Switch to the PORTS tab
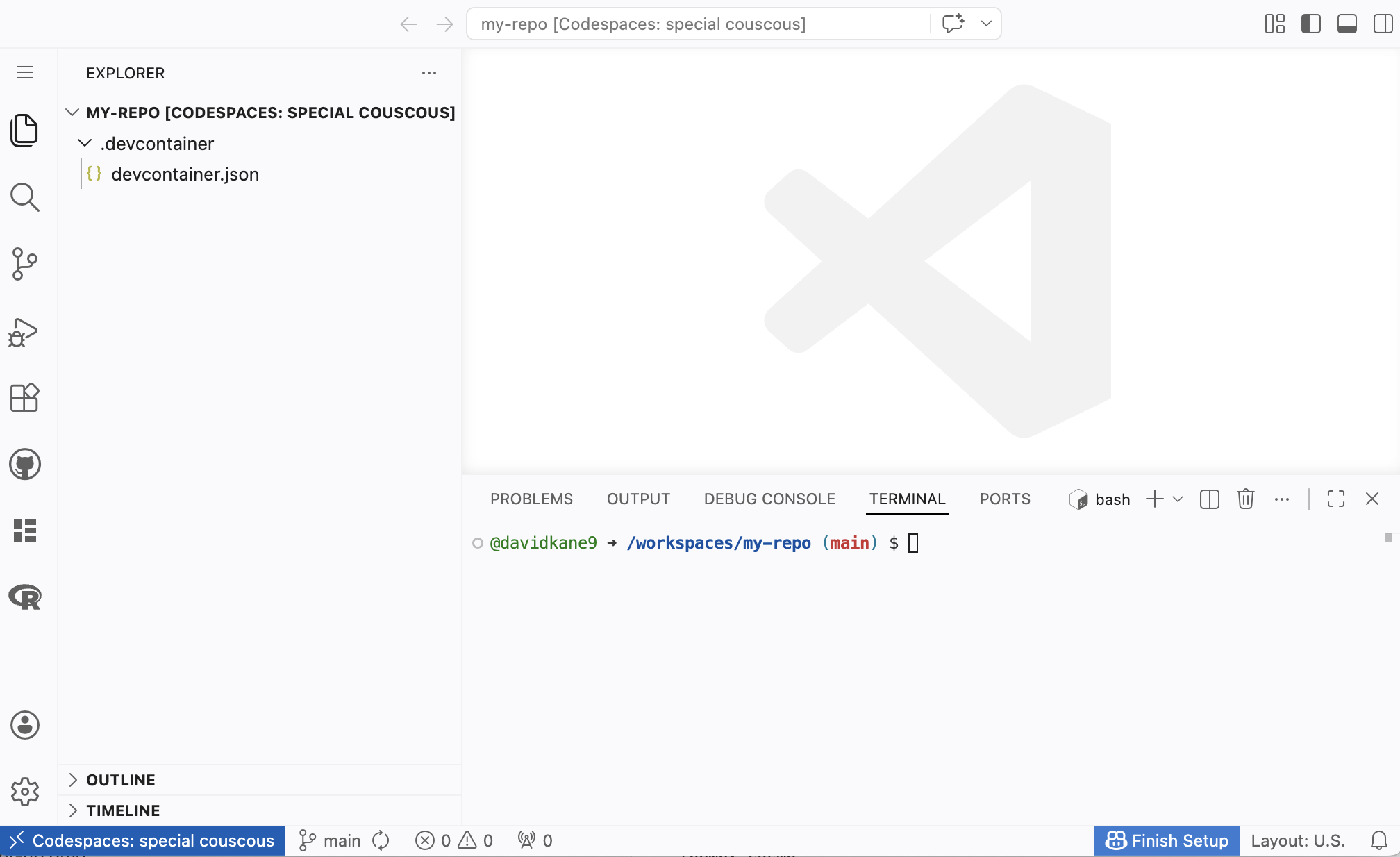This screenshot has width=1400, height=857. pyautogui.click(x=1004, y=499)
